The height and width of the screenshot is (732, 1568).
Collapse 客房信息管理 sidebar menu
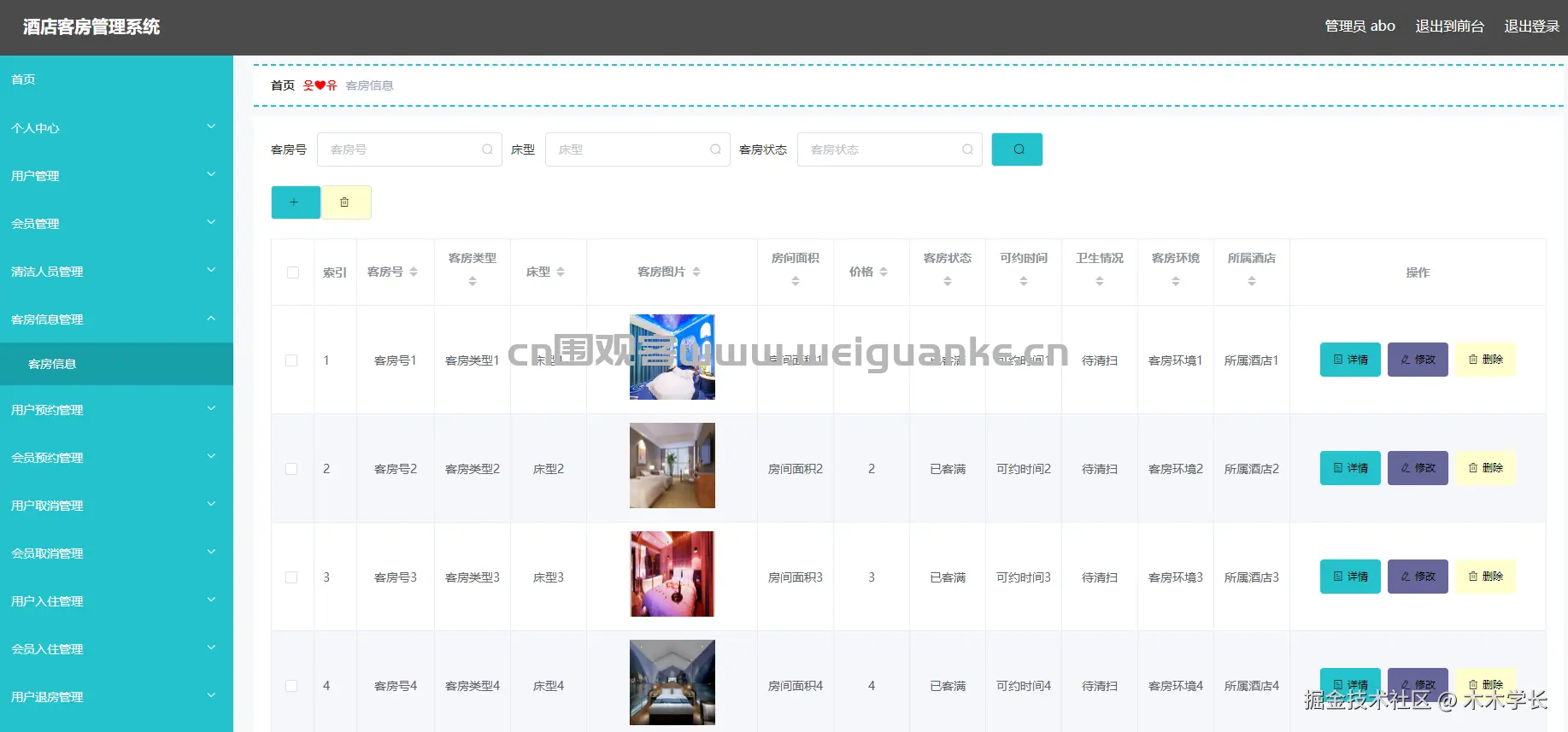pos(116,319)
